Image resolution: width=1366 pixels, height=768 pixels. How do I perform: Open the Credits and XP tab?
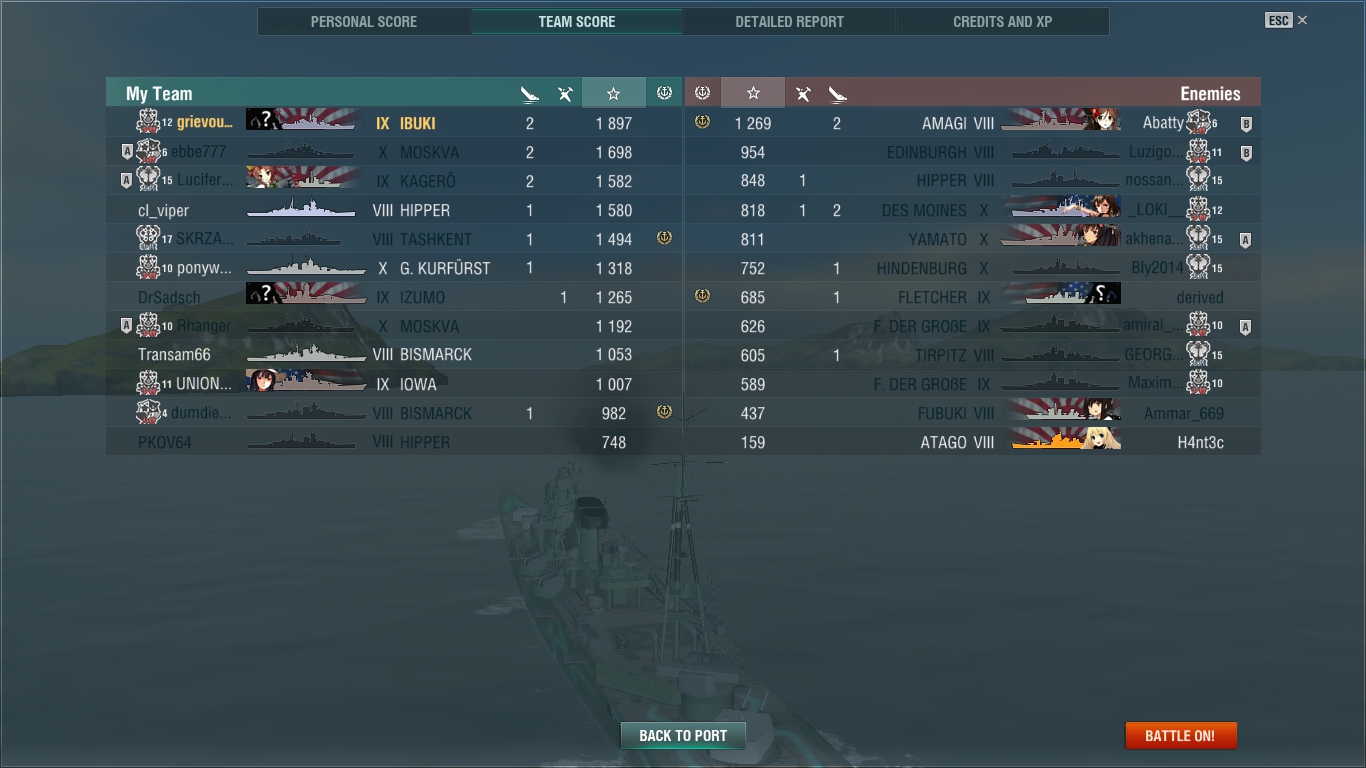[x=1002, y=21]
